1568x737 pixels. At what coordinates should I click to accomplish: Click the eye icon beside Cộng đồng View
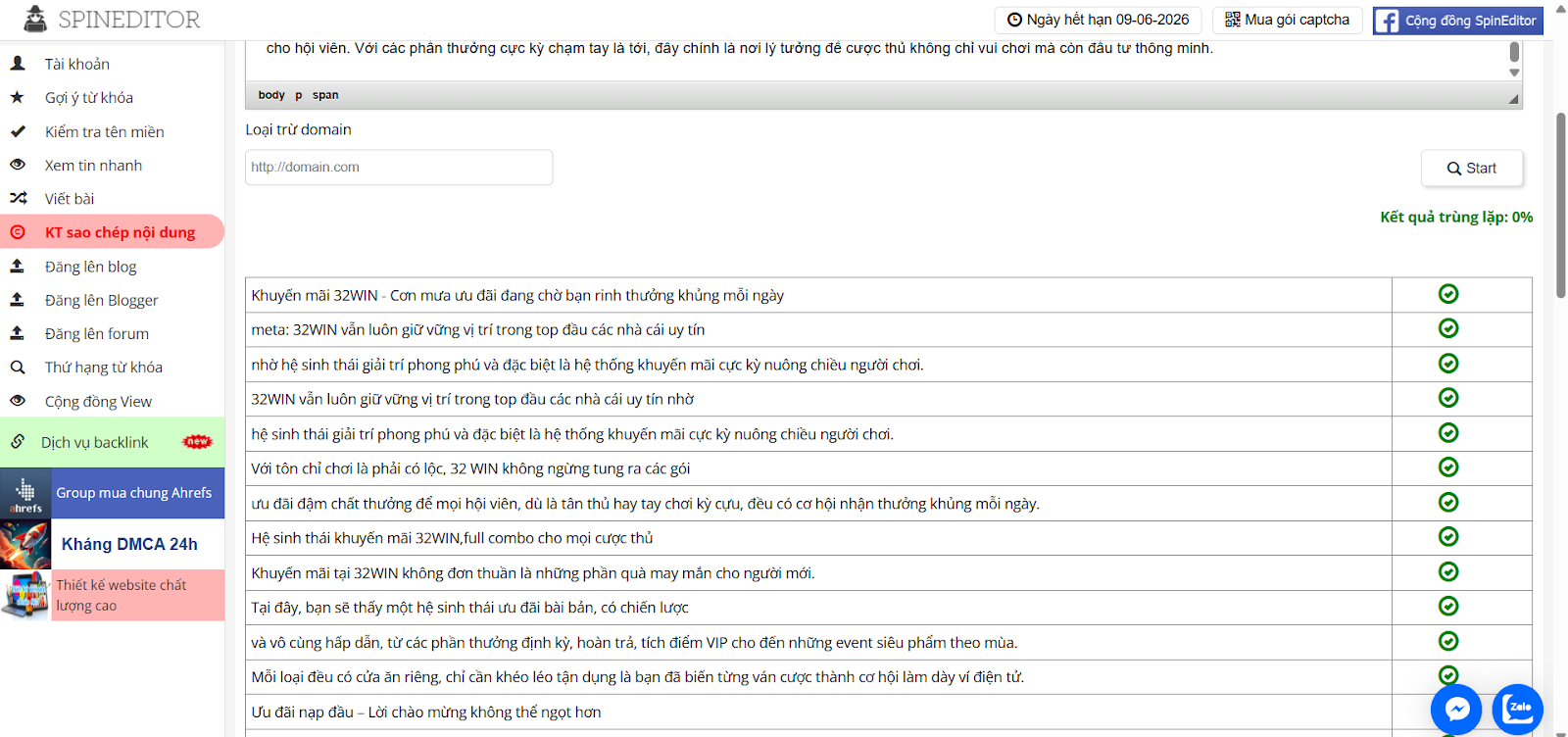click(18, 401)
